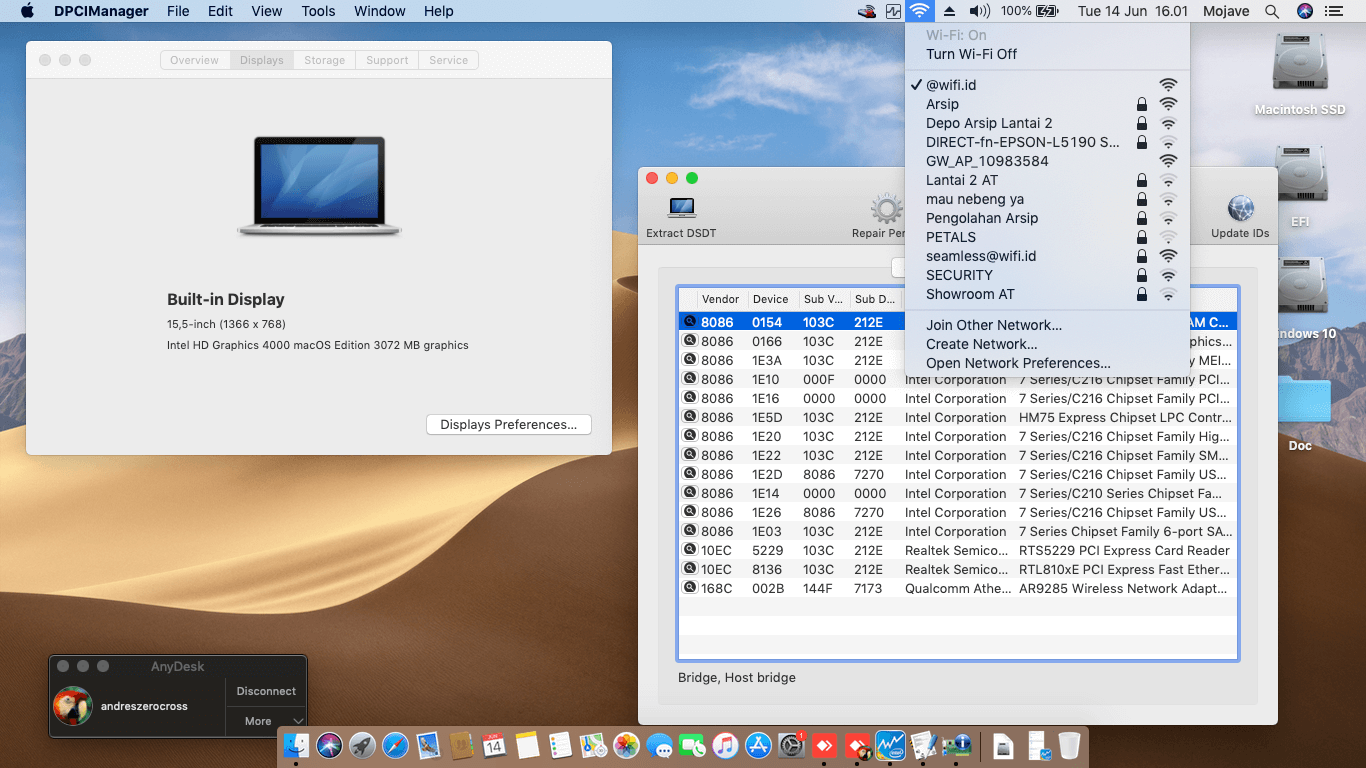
Task: Join the Depo Arsip Lantai 2 network
Action: coord(1047,123)
